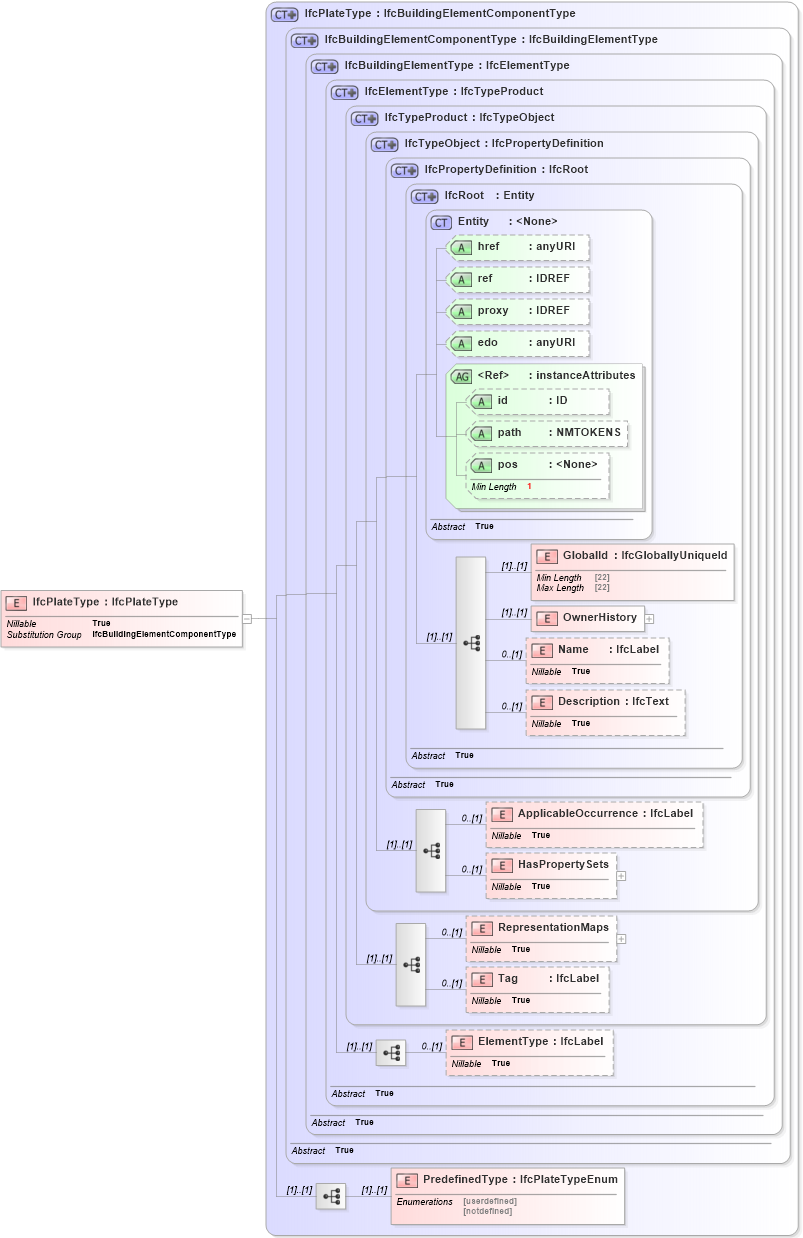The height and width of the screenshot is (1238, 803).
Task: Click the PredefinedType : IfcPlateTypeEnum element icon
Action: [405, 1179]
